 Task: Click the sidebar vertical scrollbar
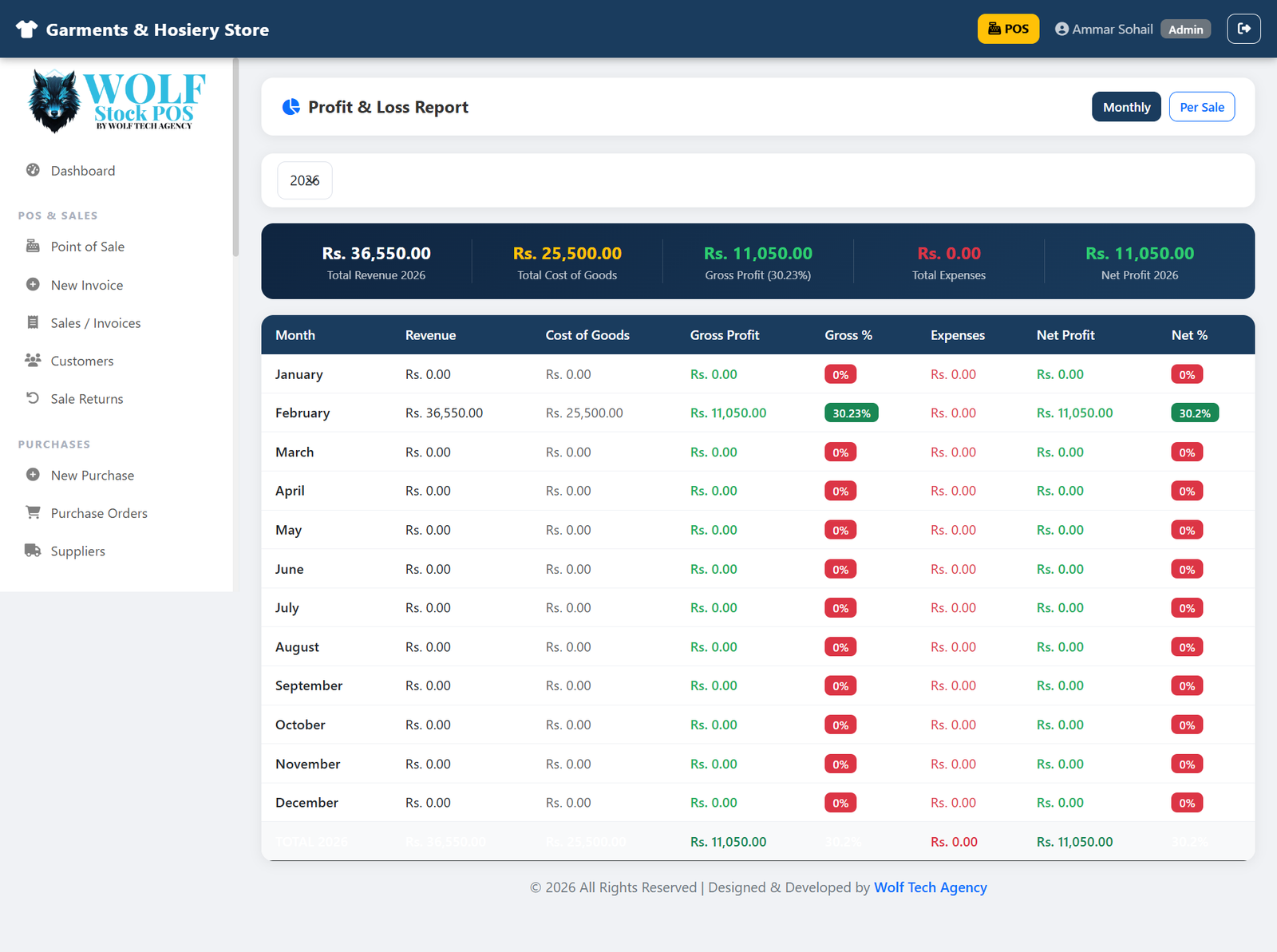[235, 160]
